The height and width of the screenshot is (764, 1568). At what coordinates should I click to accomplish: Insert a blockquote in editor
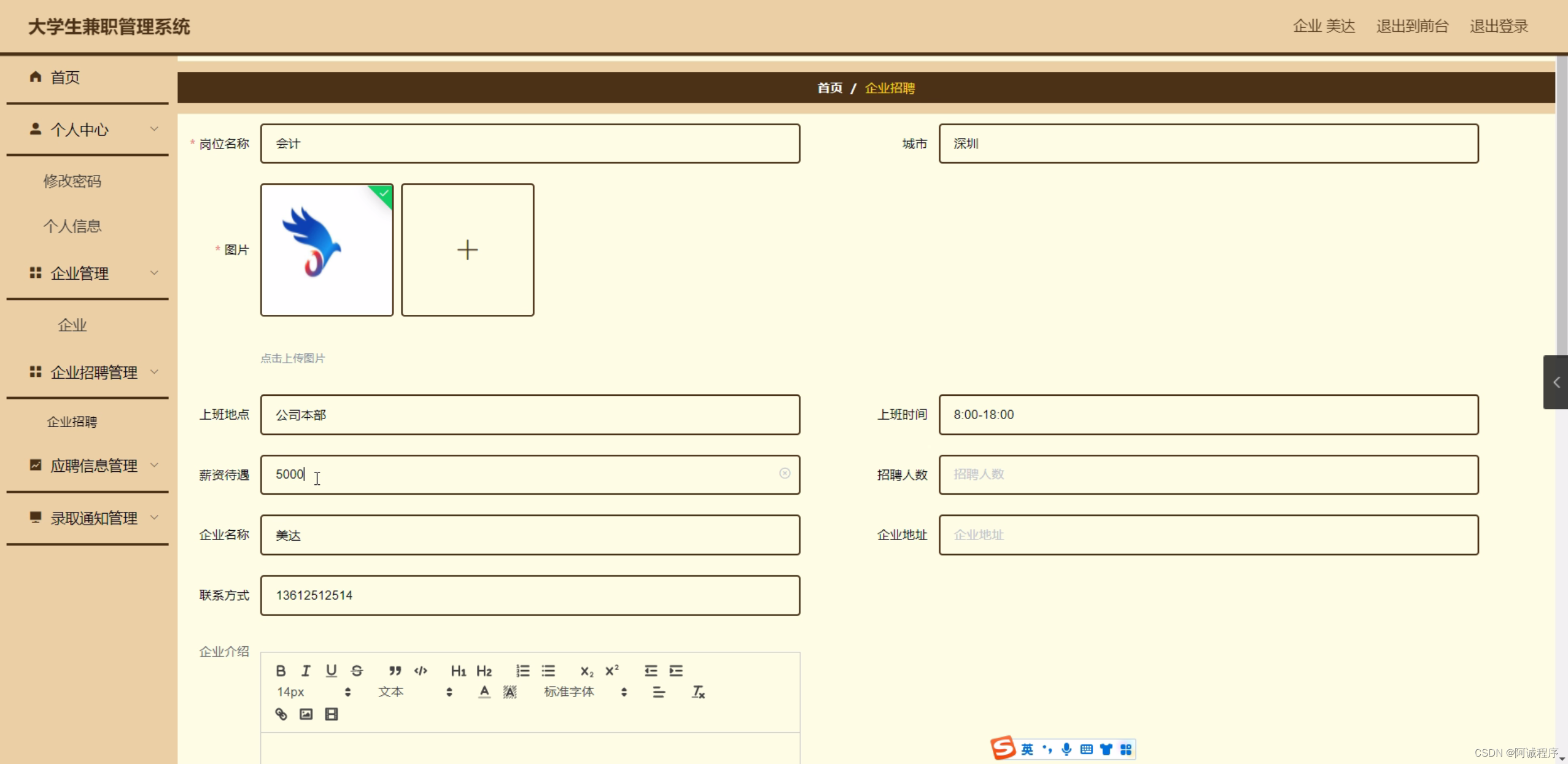pyautogui.click(x=395, y=670)
